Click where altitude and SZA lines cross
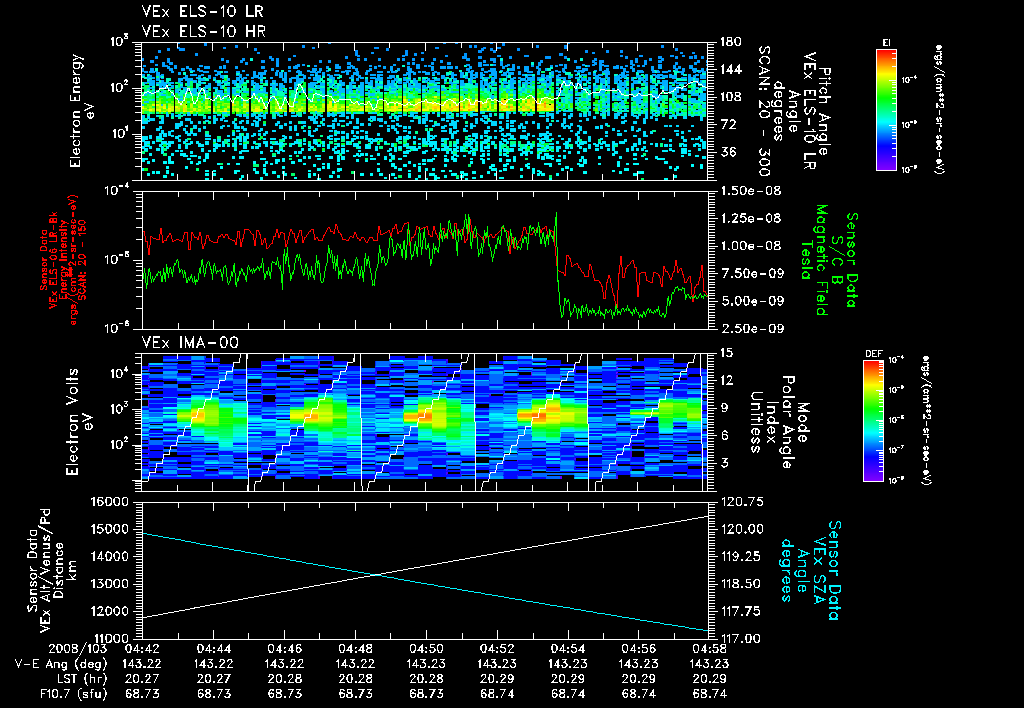1024x708 pixels. (x=376, y=575)
